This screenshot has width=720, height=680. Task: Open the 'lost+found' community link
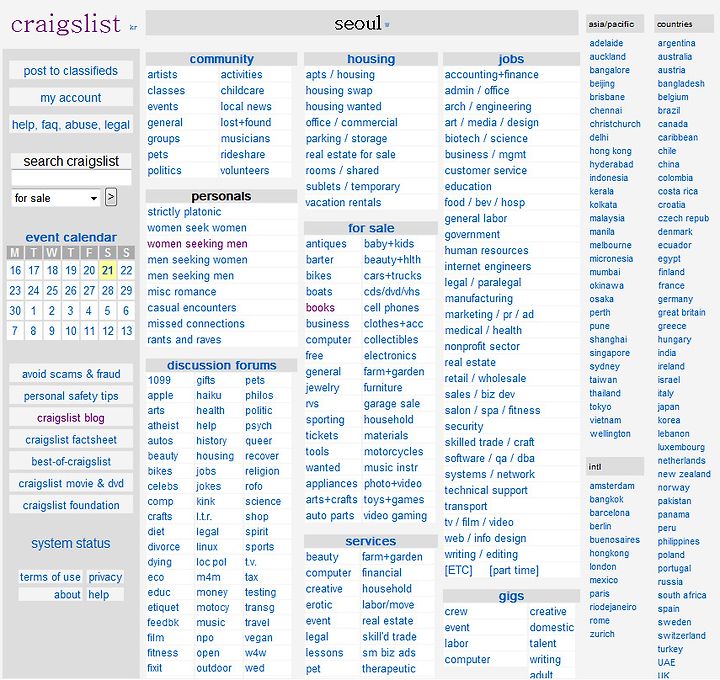(246, 123)
